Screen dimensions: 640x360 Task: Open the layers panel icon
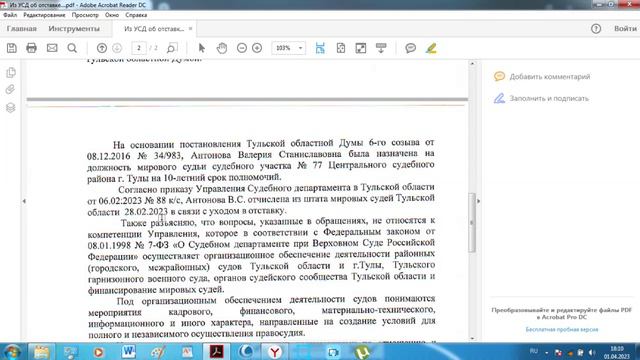click(11, 108)
